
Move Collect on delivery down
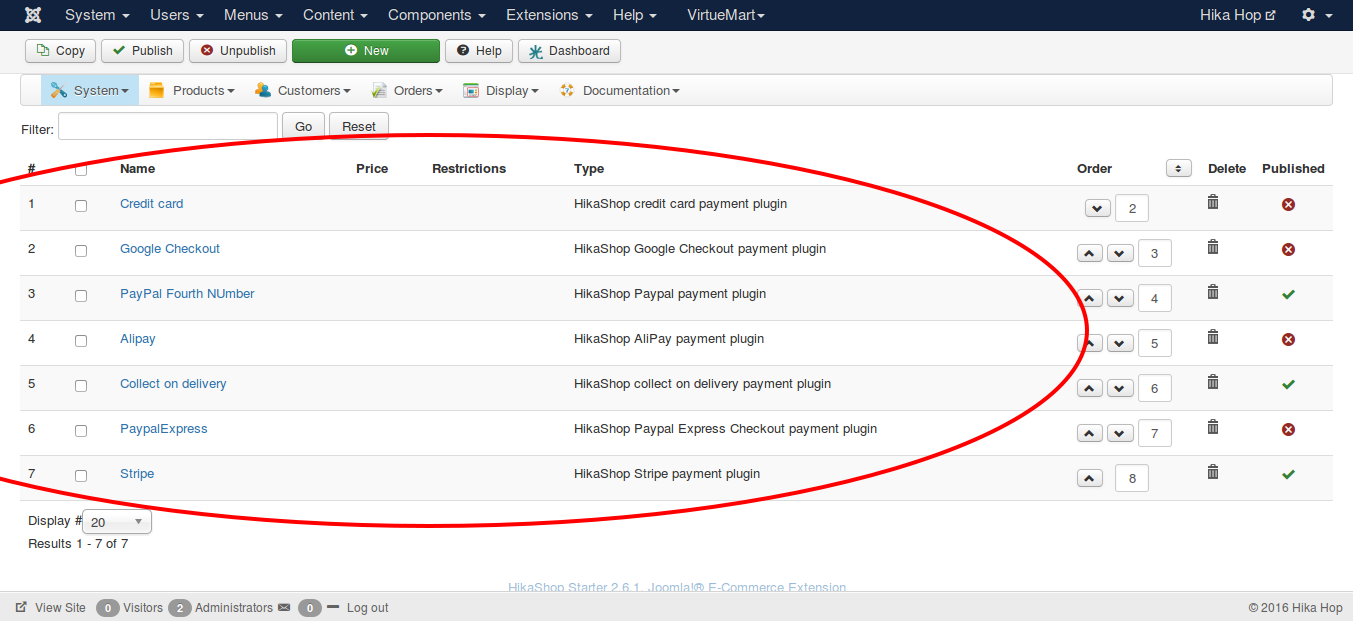(1120, 388)
